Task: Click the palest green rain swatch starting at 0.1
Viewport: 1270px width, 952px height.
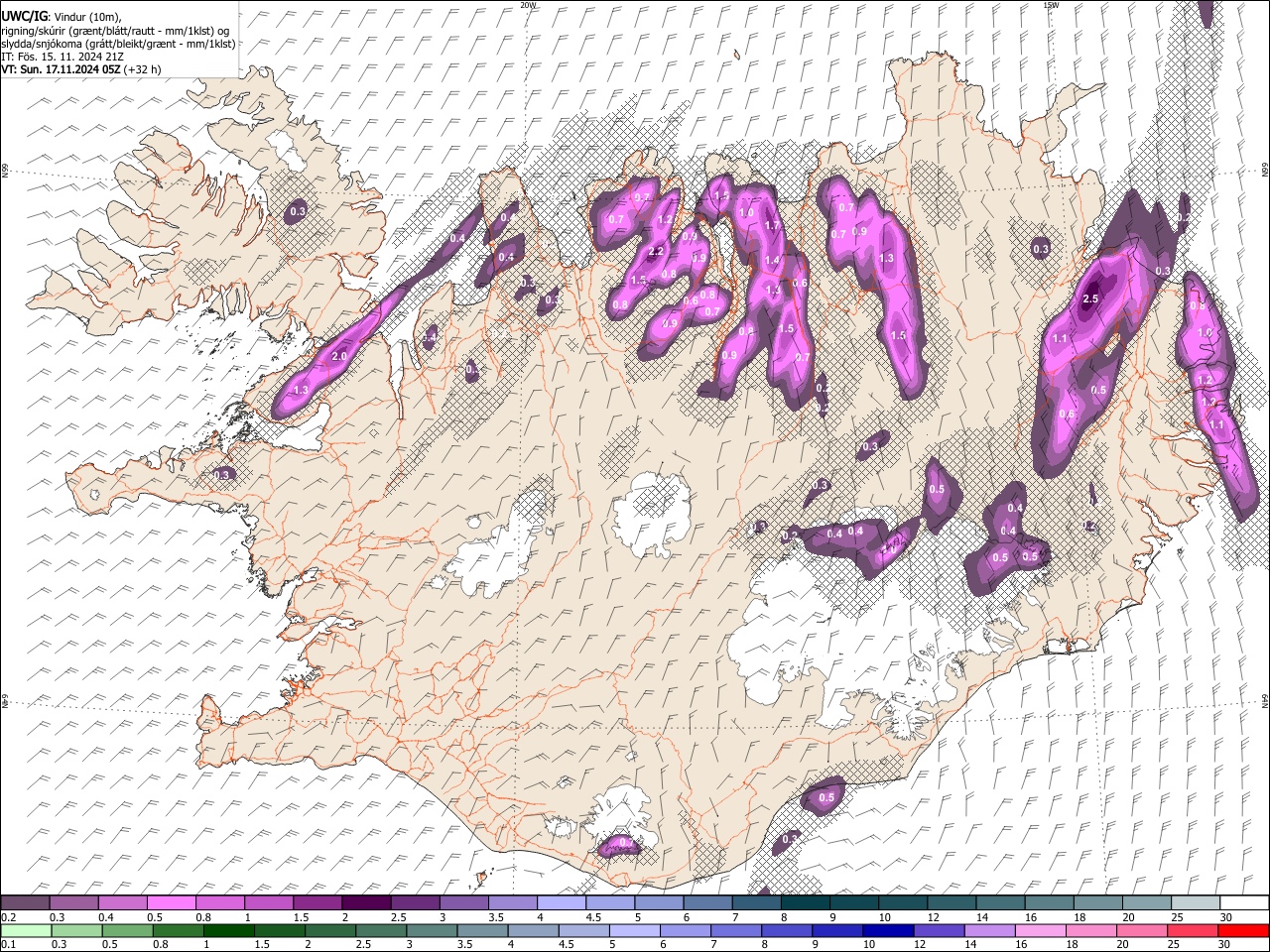Action: (26, 930)
